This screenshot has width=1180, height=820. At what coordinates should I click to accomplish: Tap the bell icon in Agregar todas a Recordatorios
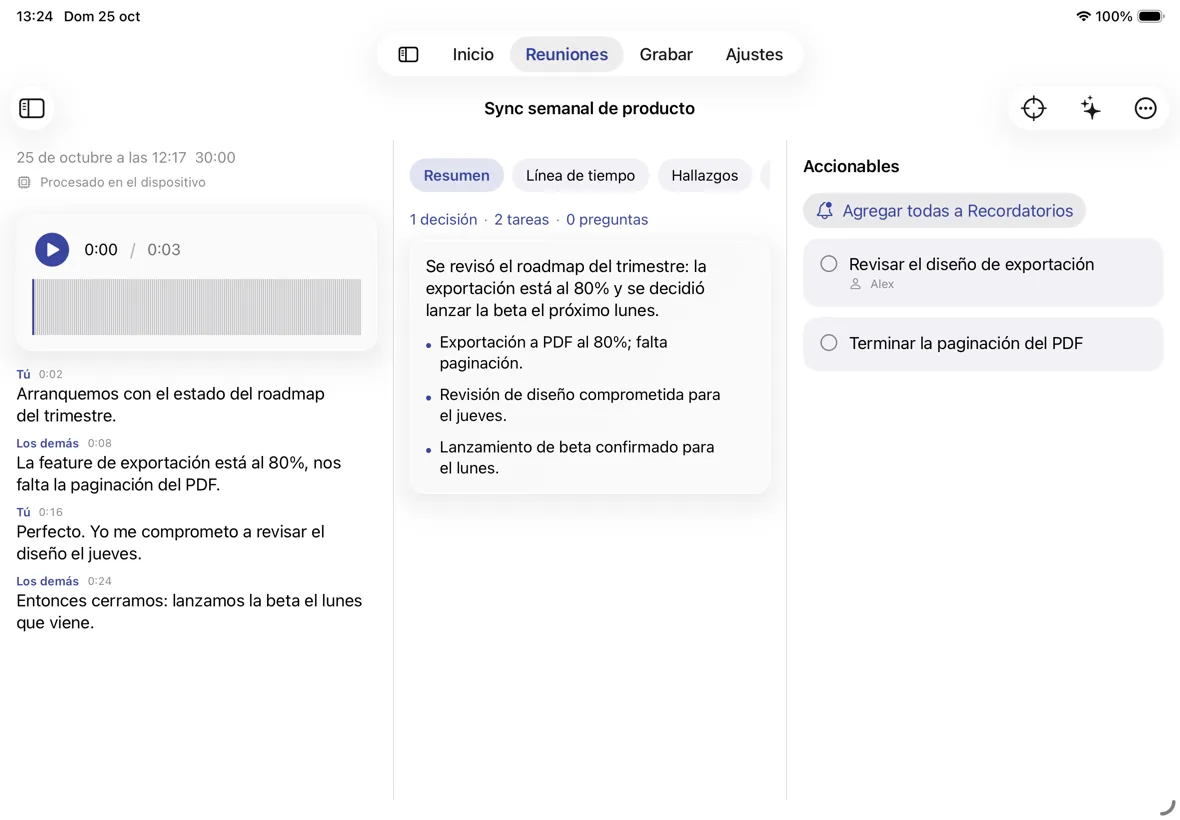(x=824, y=211)
